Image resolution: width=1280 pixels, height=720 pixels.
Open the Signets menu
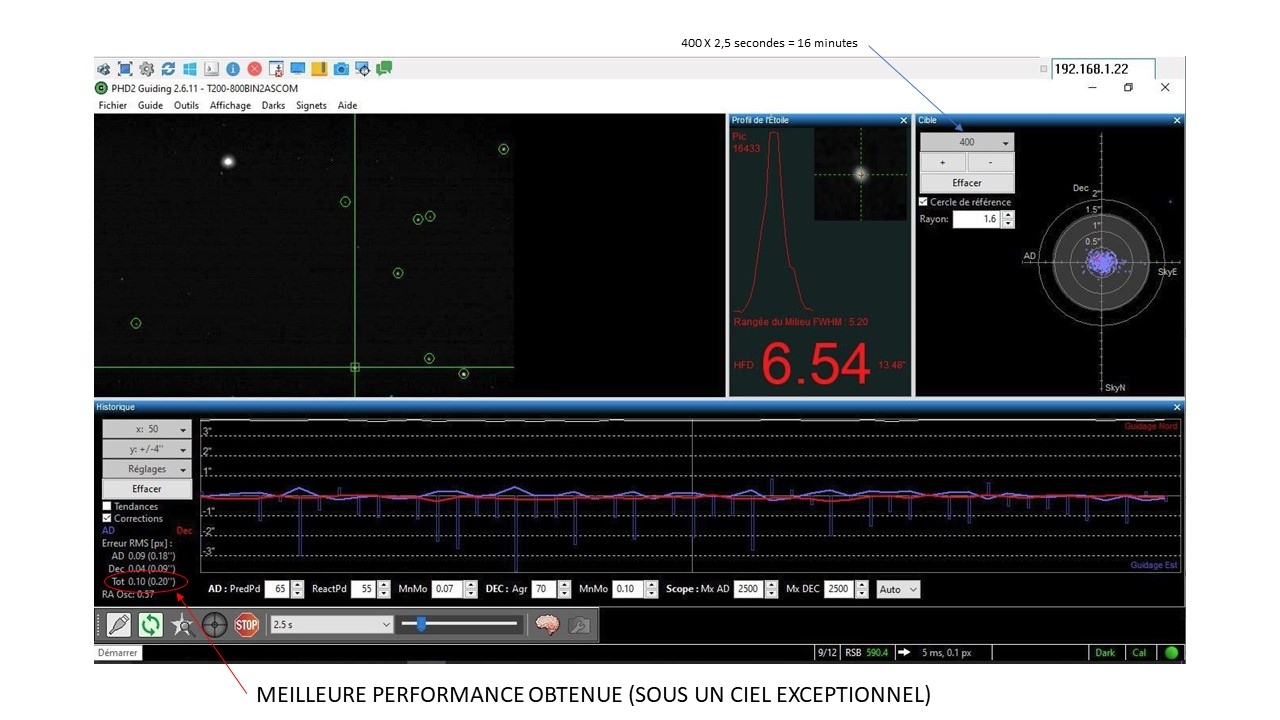pyautogui.click(x=311, y=105)
